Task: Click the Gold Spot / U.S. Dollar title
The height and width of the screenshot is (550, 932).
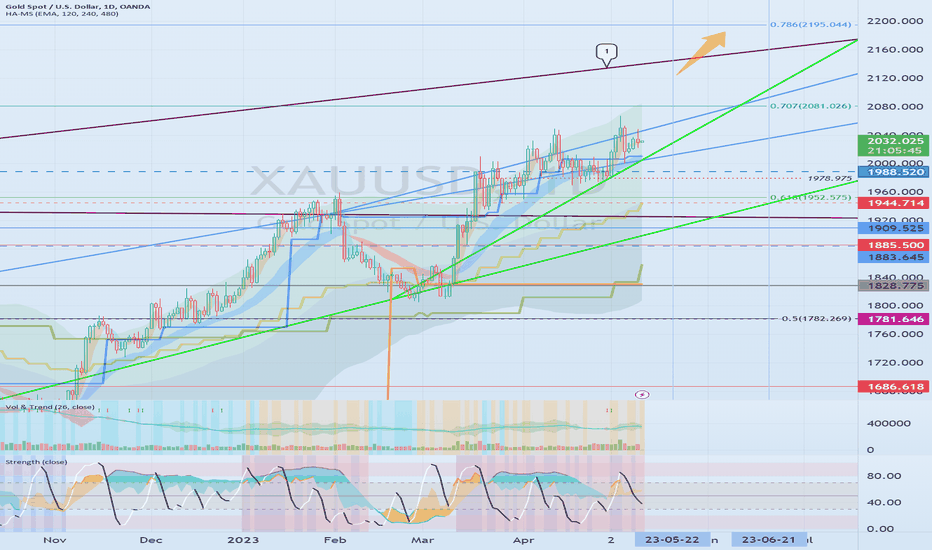Action: pos(76,7)
